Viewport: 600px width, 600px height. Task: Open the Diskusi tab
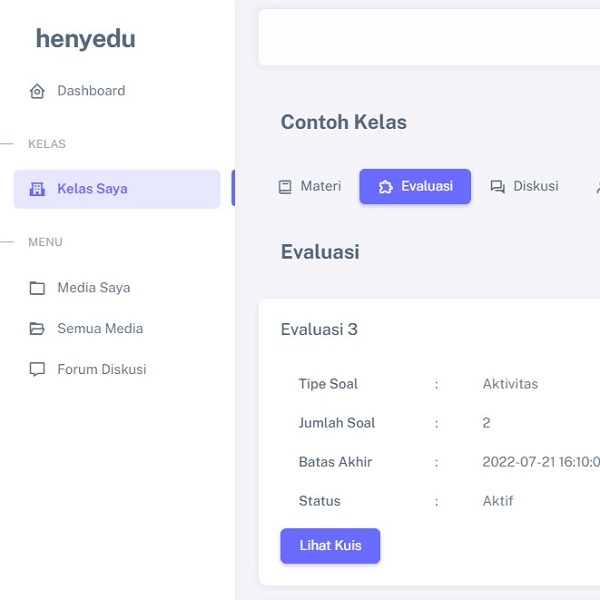[536, 186]
